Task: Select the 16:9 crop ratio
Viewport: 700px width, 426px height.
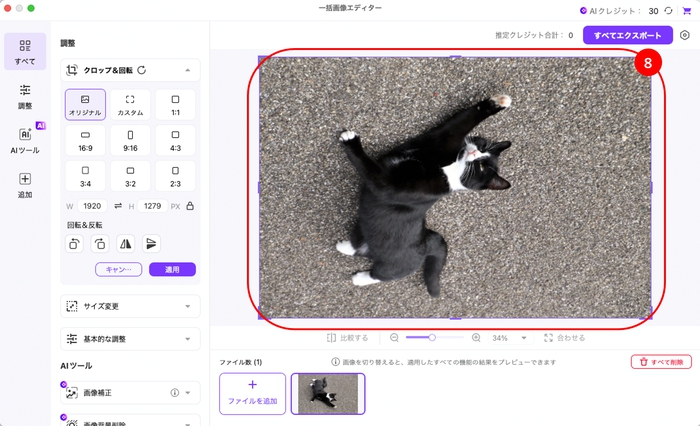Action: tap(85, 140)
